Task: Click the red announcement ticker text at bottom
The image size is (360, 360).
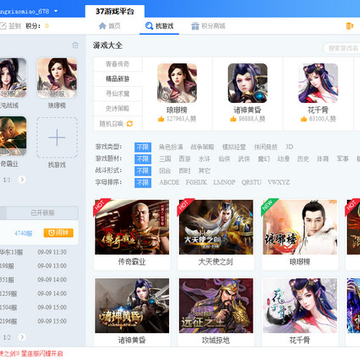Action: 31,354
